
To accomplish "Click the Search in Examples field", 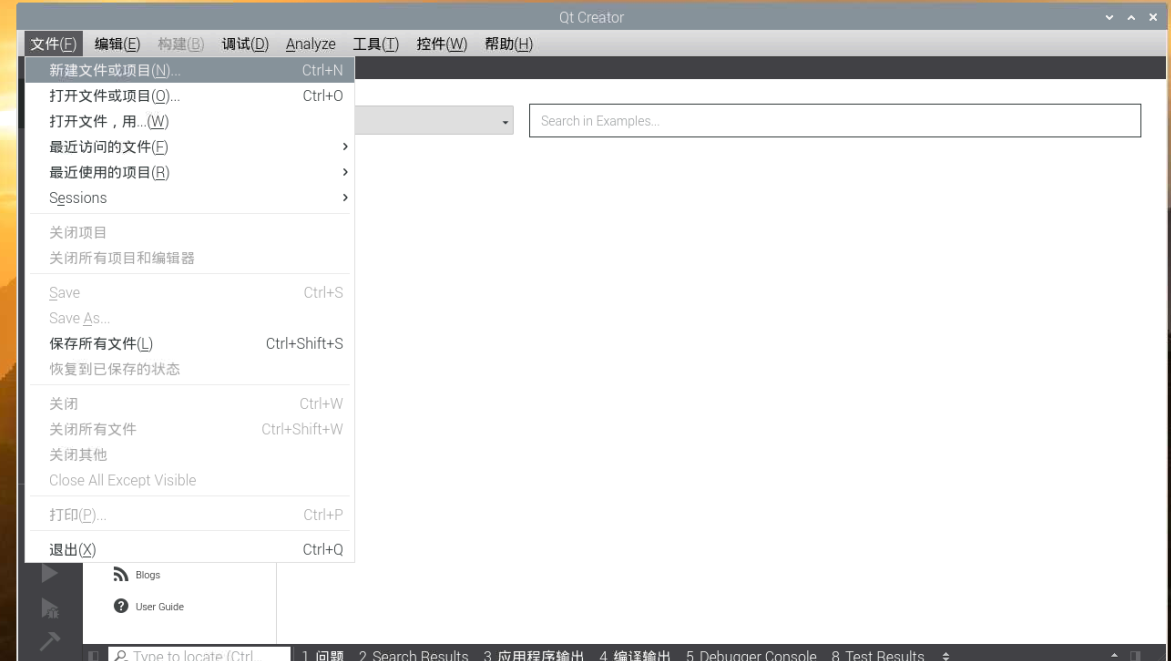I will click(x=835, y=121).
